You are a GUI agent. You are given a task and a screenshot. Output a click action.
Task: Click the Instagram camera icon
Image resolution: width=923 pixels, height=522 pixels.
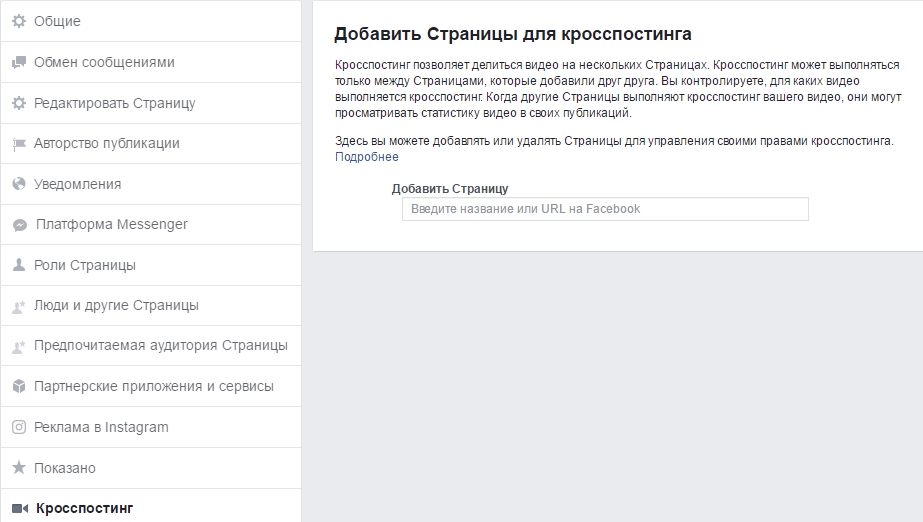point(18,427)
